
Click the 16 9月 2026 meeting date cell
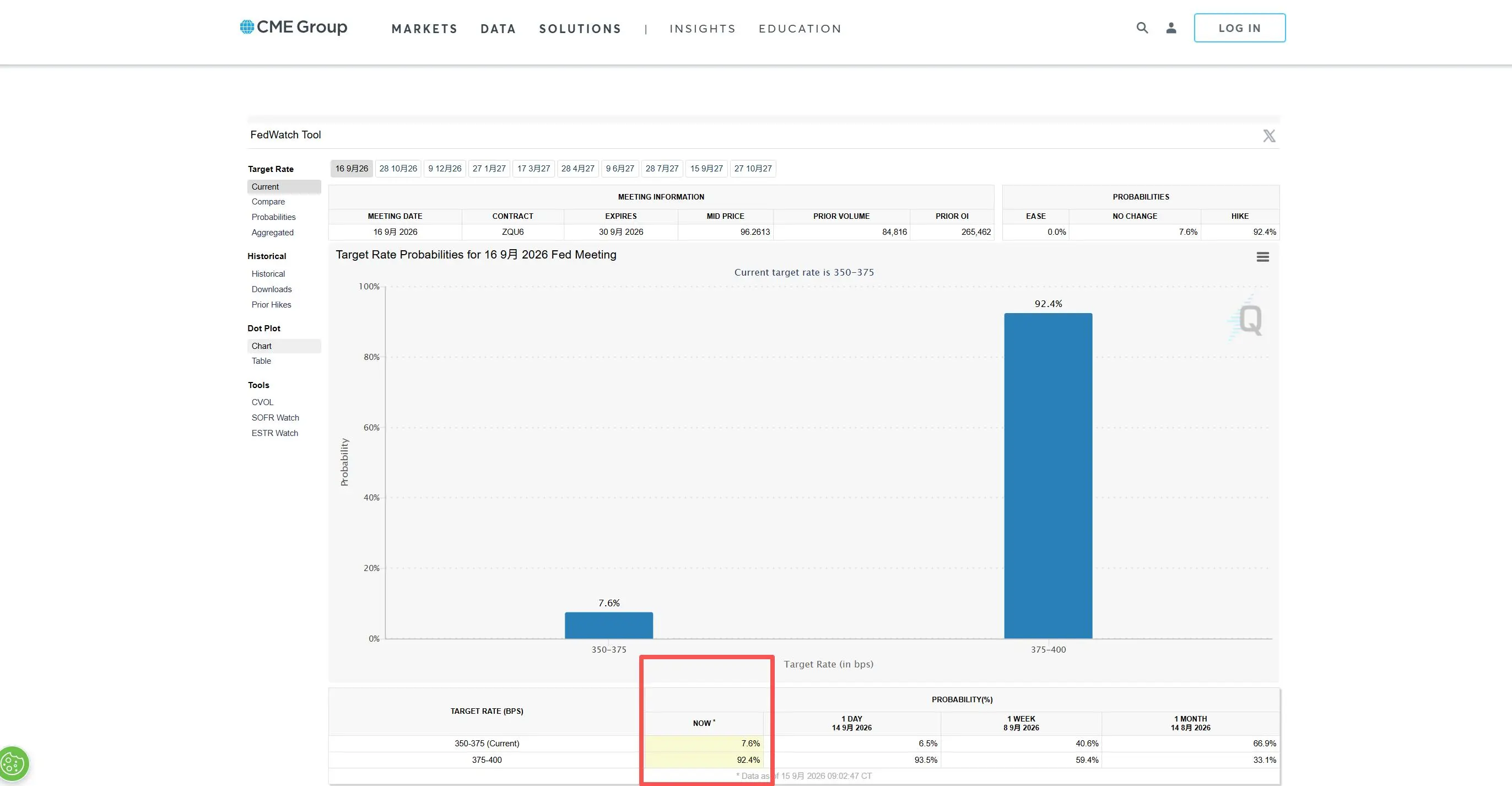(x=395, y=232)
